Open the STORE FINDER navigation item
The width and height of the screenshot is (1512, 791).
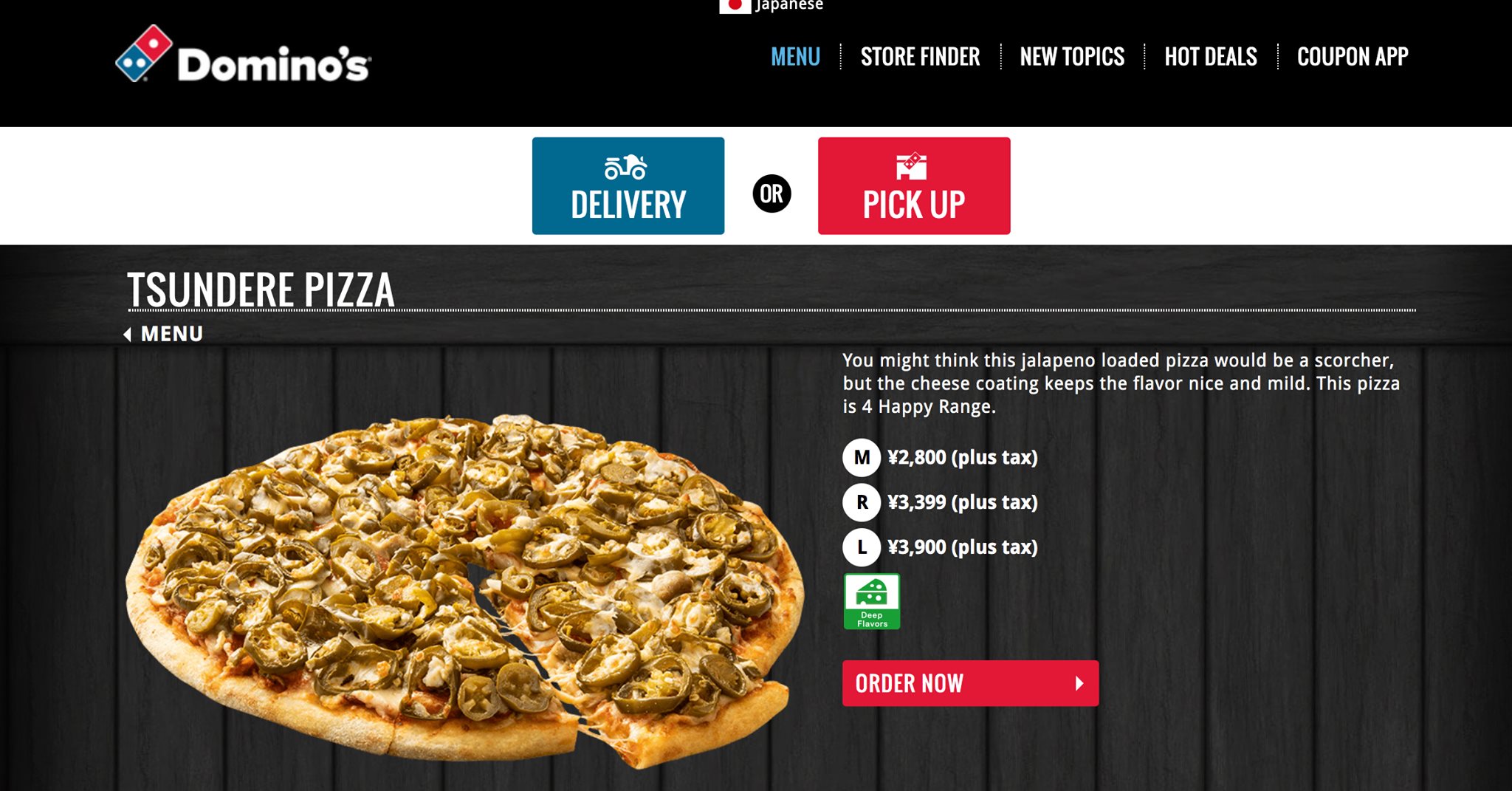pos(920,57)
